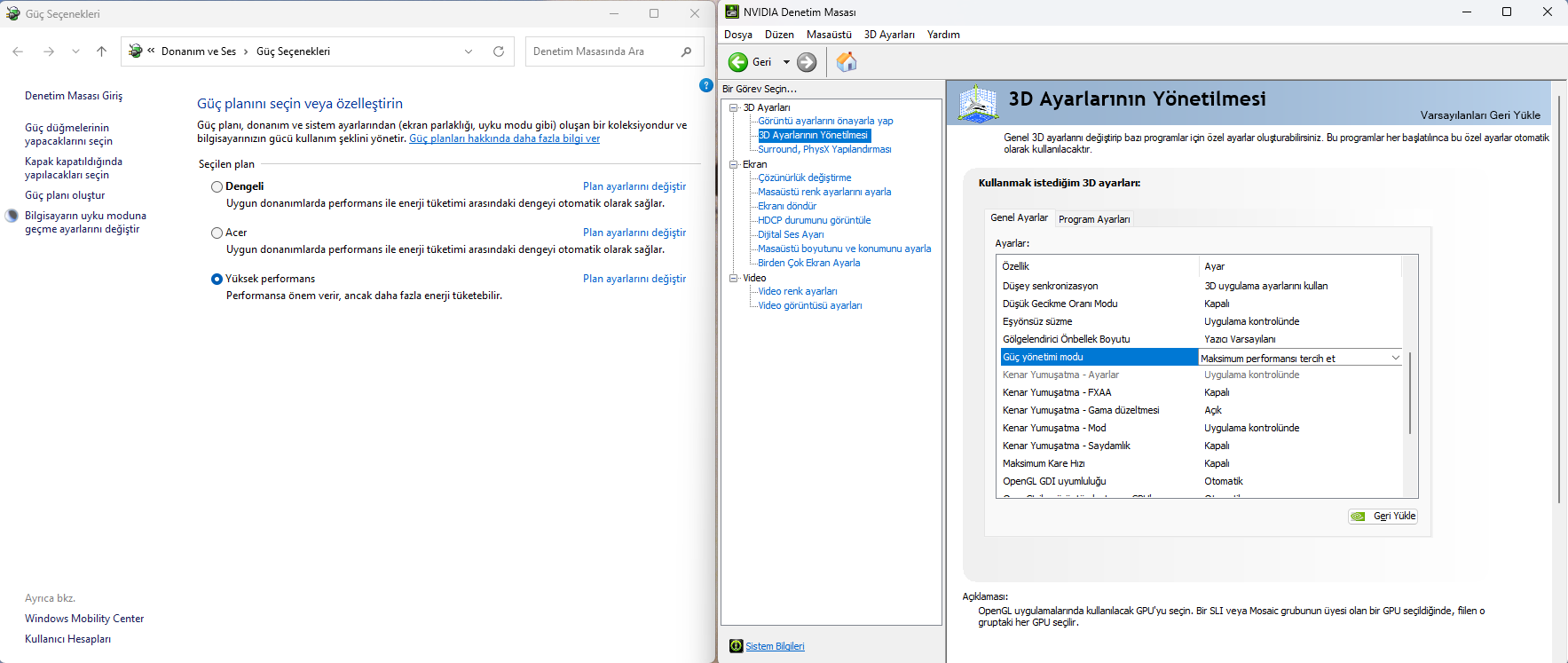Viewport: 1568px width, 663px height.
Task: Select Dijital Ses Ayarı tree item
Action: pos(791,234)
